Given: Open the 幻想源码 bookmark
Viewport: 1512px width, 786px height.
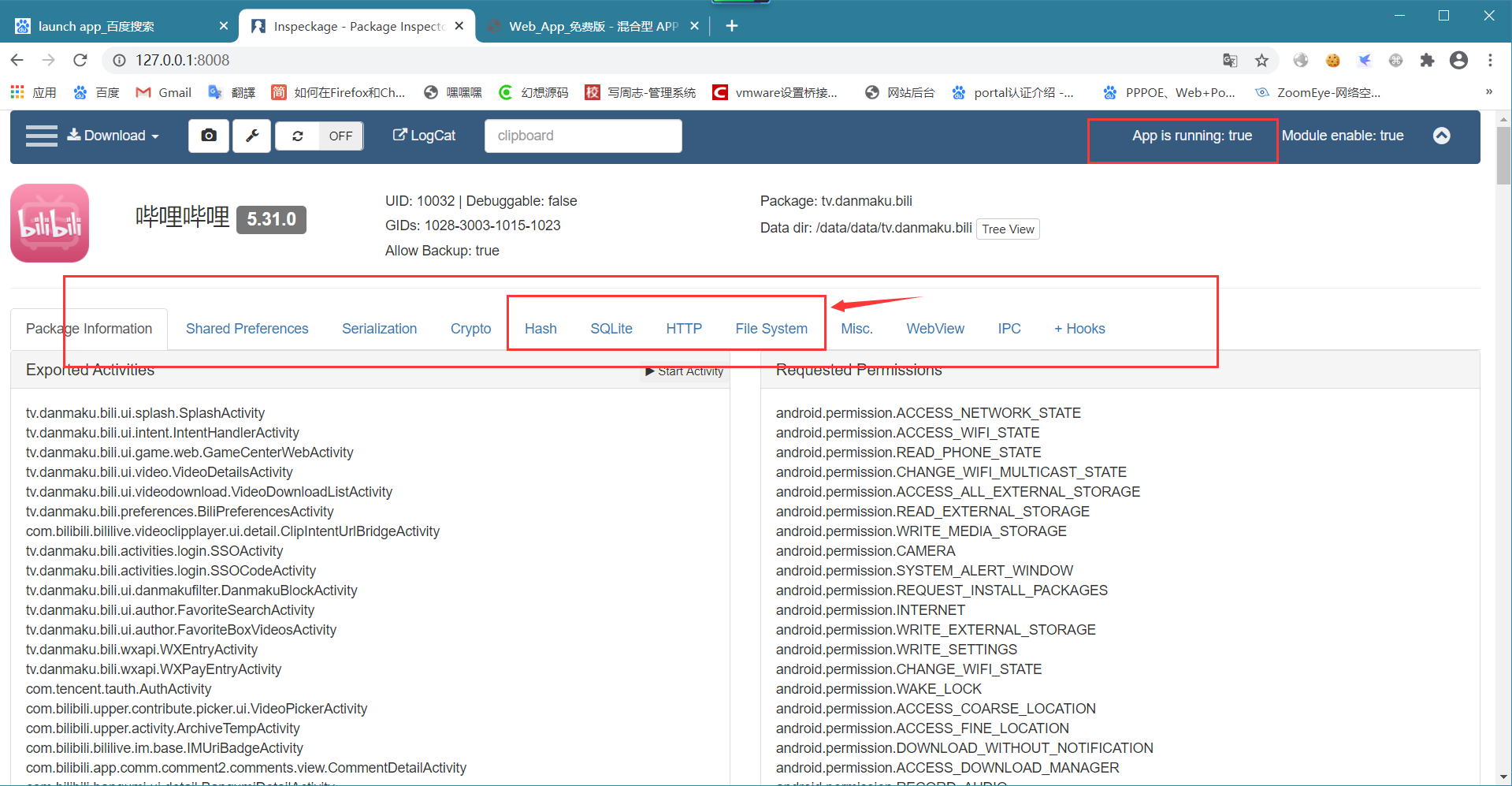Looking at the screenshot, I should coord(533,92).
